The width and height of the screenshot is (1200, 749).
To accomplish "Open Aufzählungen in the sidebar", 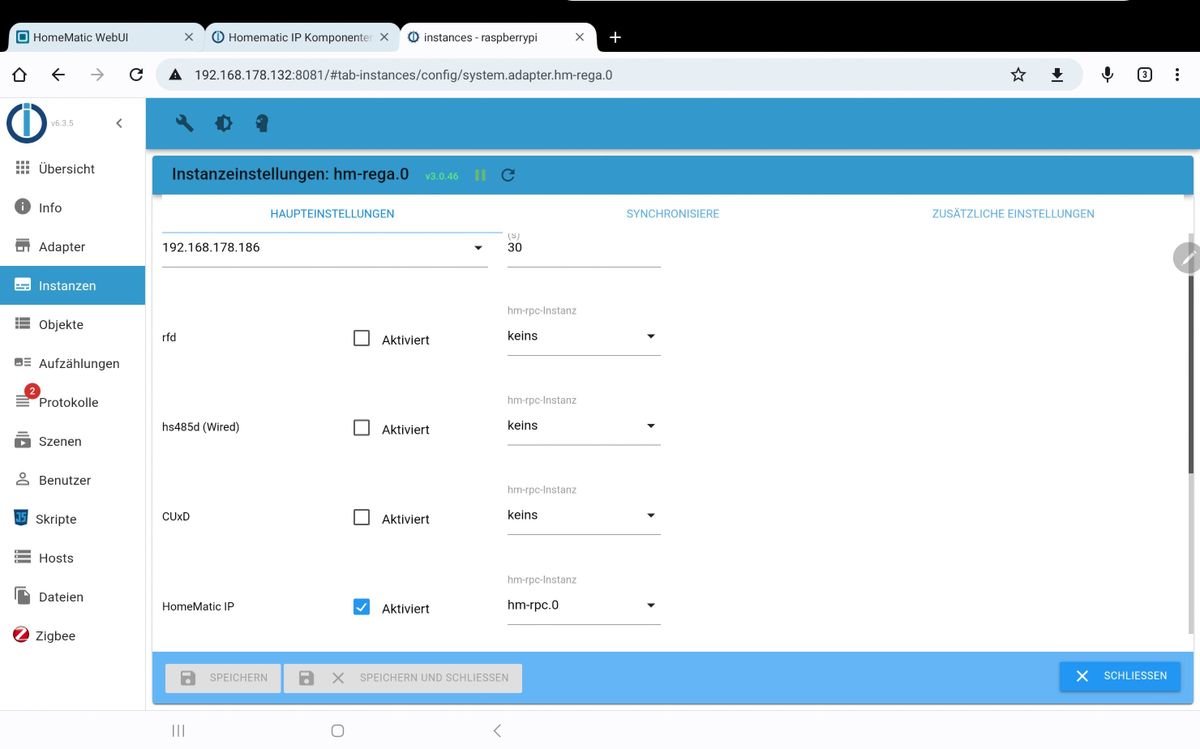I will click(x=72, y=364).
